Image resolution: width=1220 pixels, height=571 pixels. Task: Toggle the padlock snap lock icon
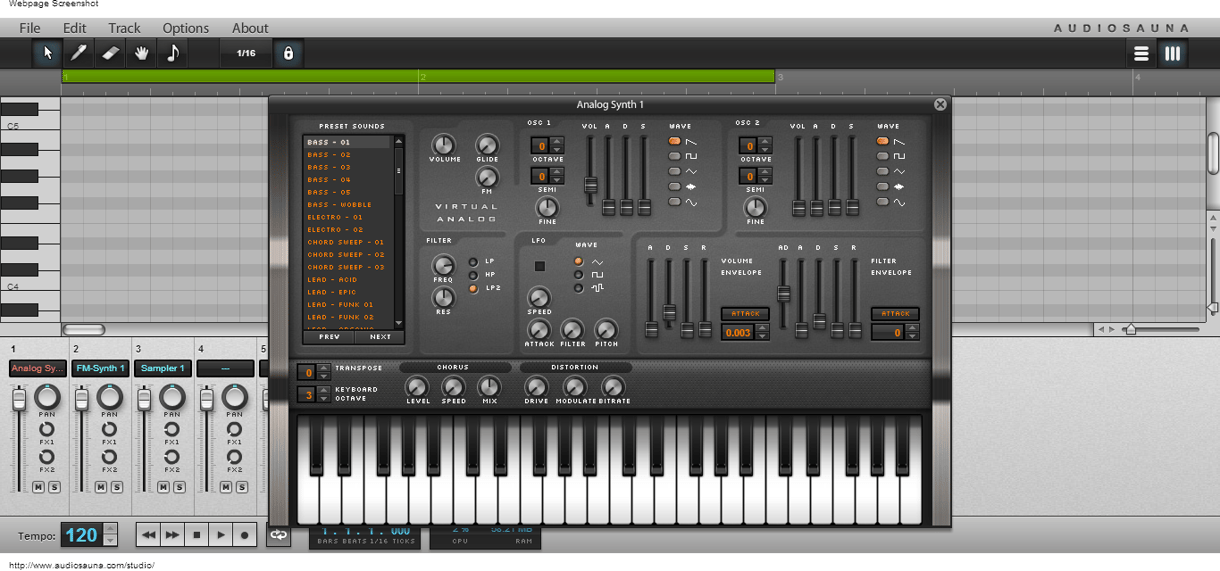(288, 53)
